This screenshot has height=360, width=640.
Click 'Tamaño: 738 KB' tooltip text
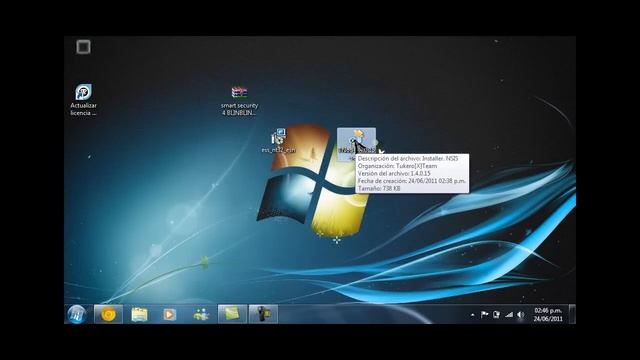coord(379,189)
